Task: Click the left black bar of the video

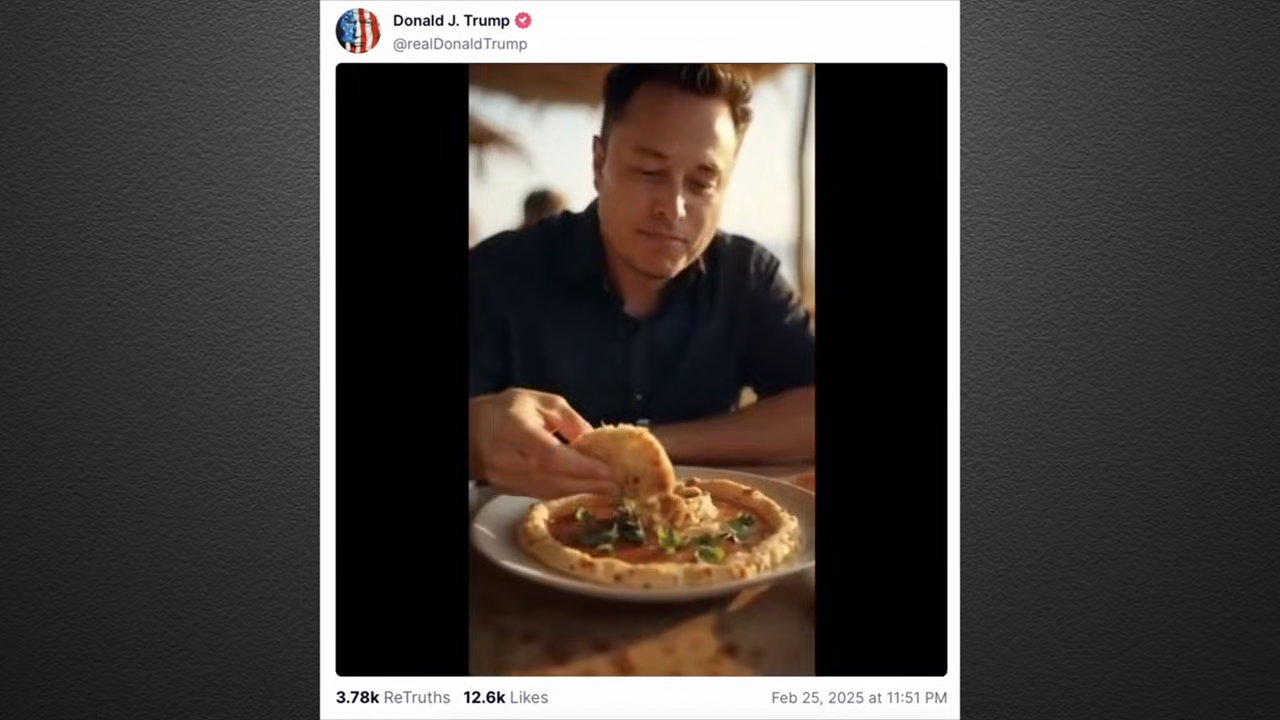Action: [x=402, y=370]
